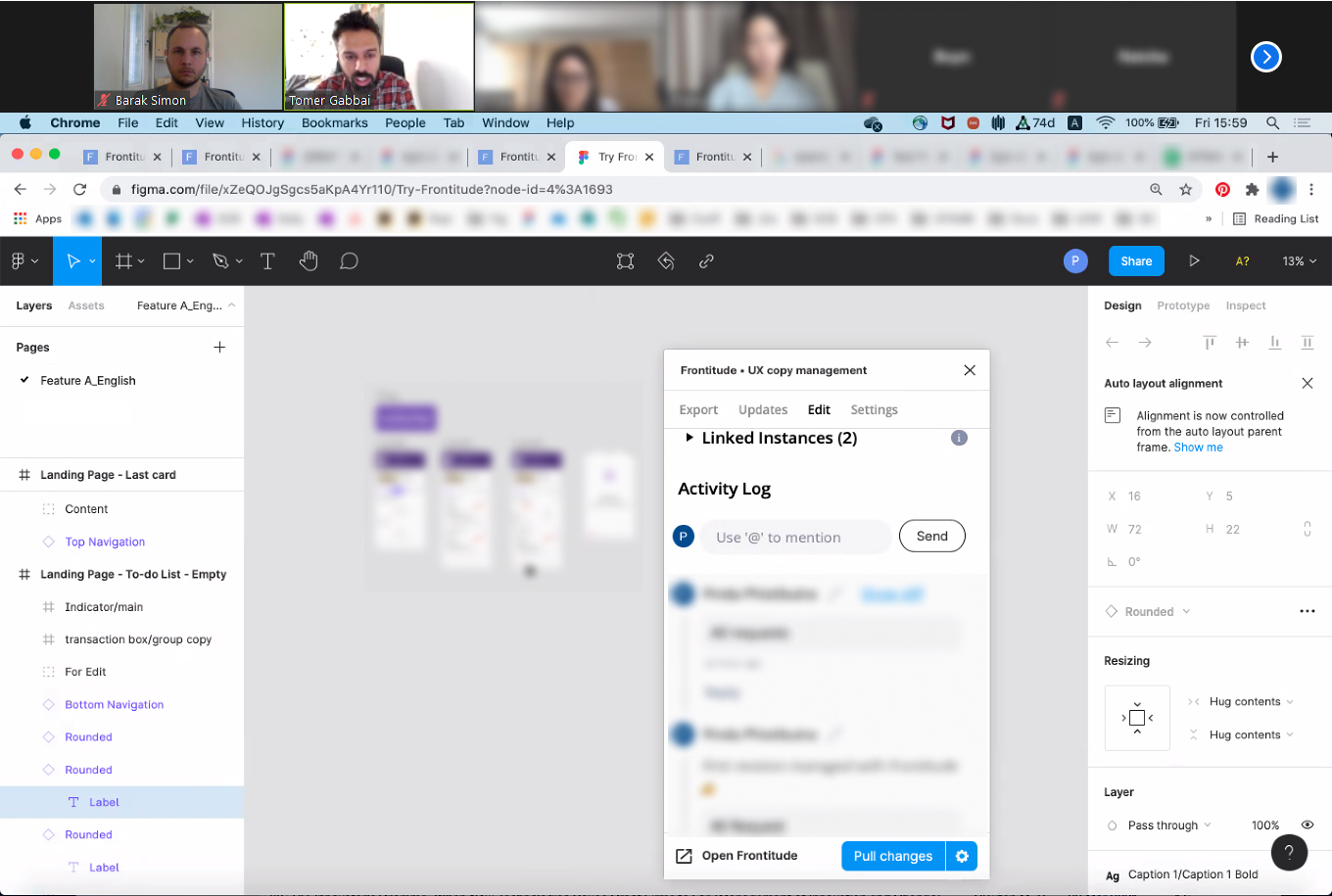Toggle layer visibility eye icon
The image size is (1332, 896).
pos(1307,825)
